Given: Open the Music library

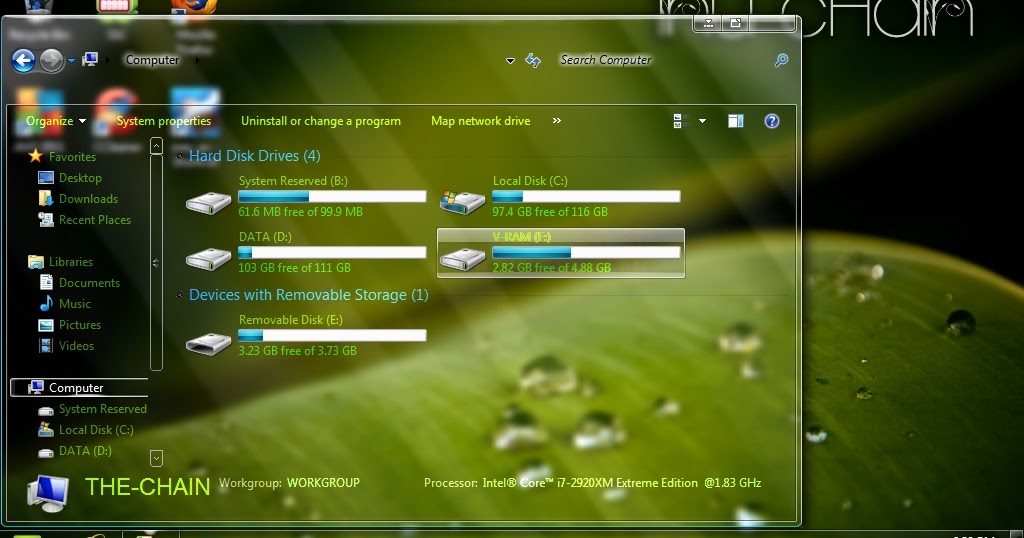Looking at the screenshot, I should click(74, 304).
